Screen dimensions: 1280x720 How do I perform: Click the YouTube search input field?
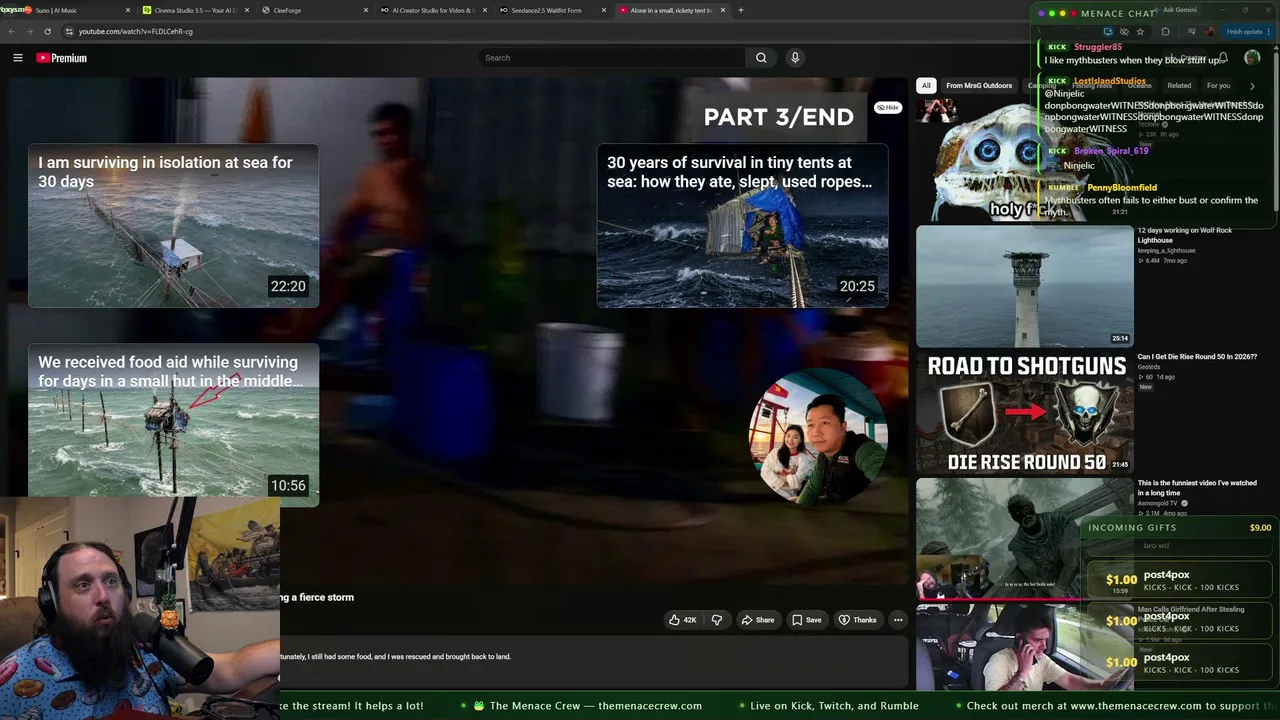pos(612,58)
